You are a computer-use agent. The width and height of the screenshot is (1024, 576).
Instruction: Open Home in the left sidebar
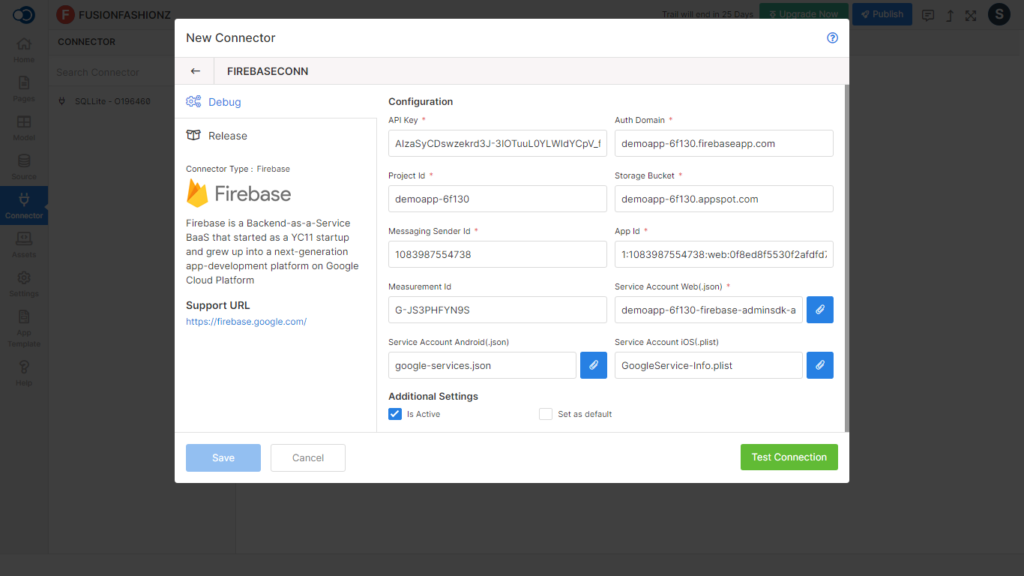coord(24,50)
